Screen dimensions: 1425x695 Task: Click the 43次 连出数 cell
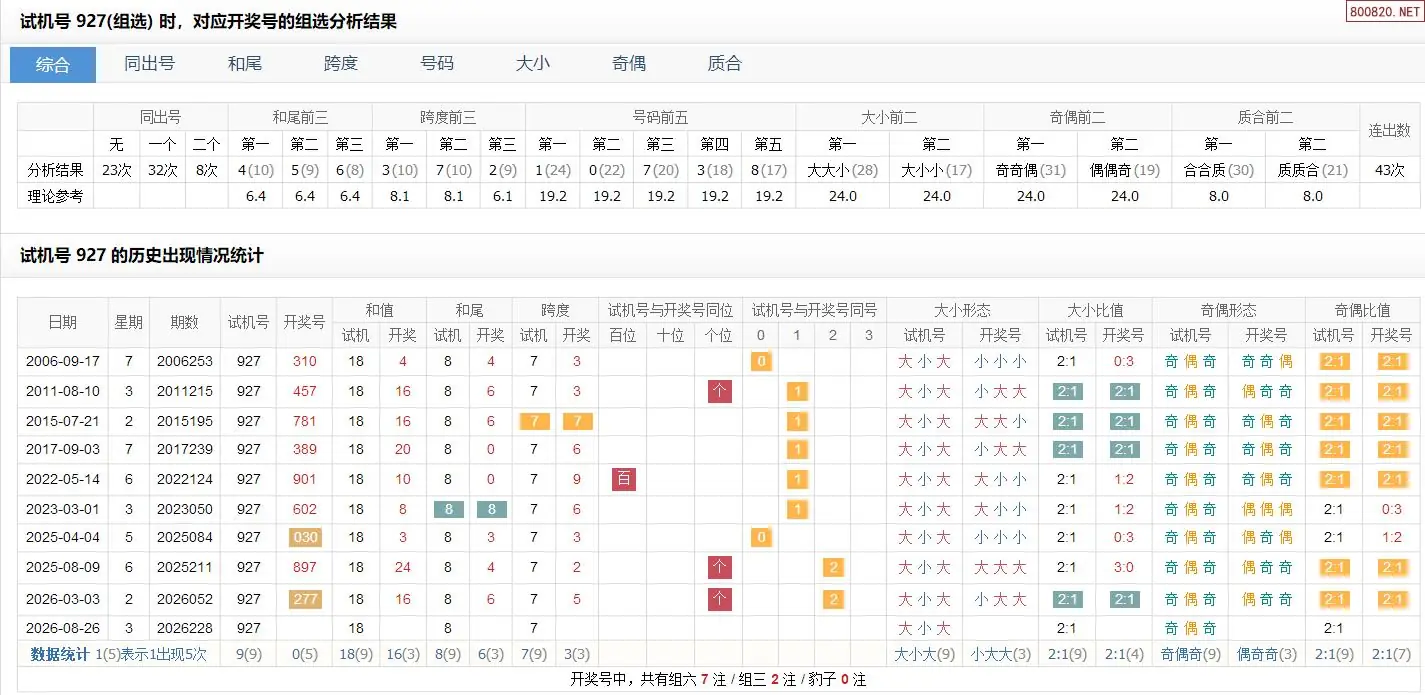[x=1390, y=170]
